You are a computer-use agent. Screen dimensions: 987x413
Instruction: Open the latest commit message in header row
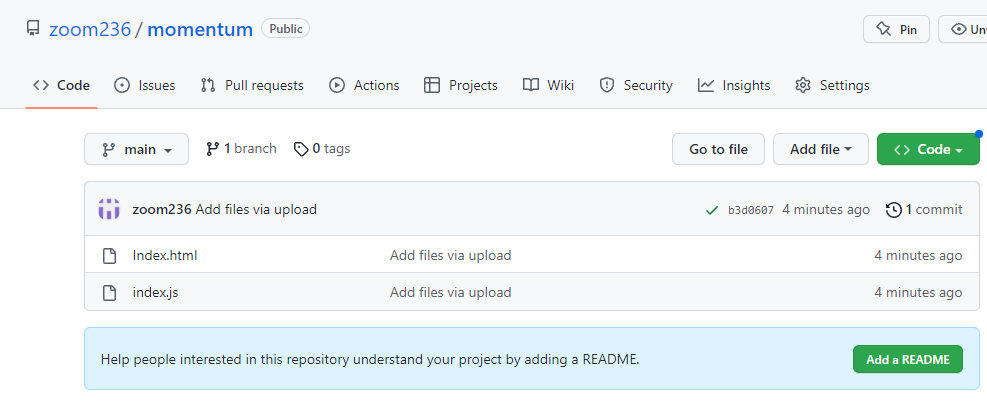(x=256, y=210)
